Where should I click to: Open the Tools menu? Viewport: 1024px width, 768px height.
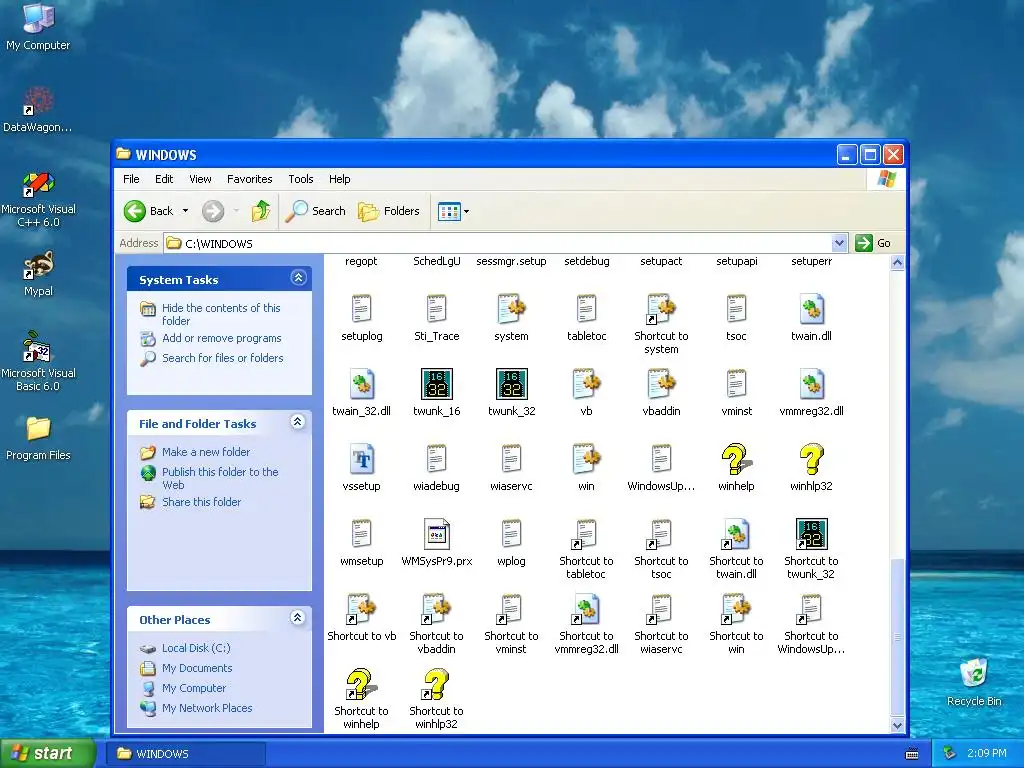pyautogui.click(x=300, y=179)
